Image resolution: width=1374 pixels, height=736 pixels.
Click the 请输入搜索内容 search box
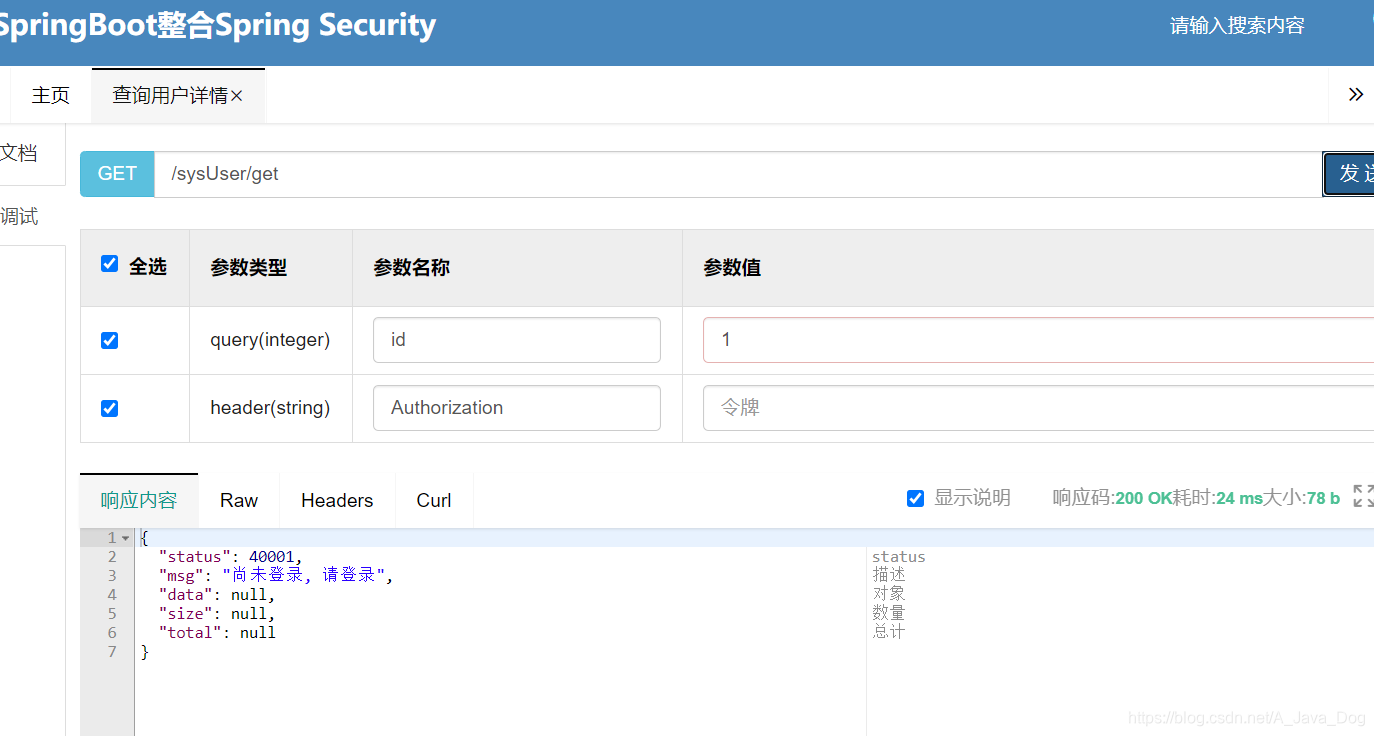tap(1237, 26)
